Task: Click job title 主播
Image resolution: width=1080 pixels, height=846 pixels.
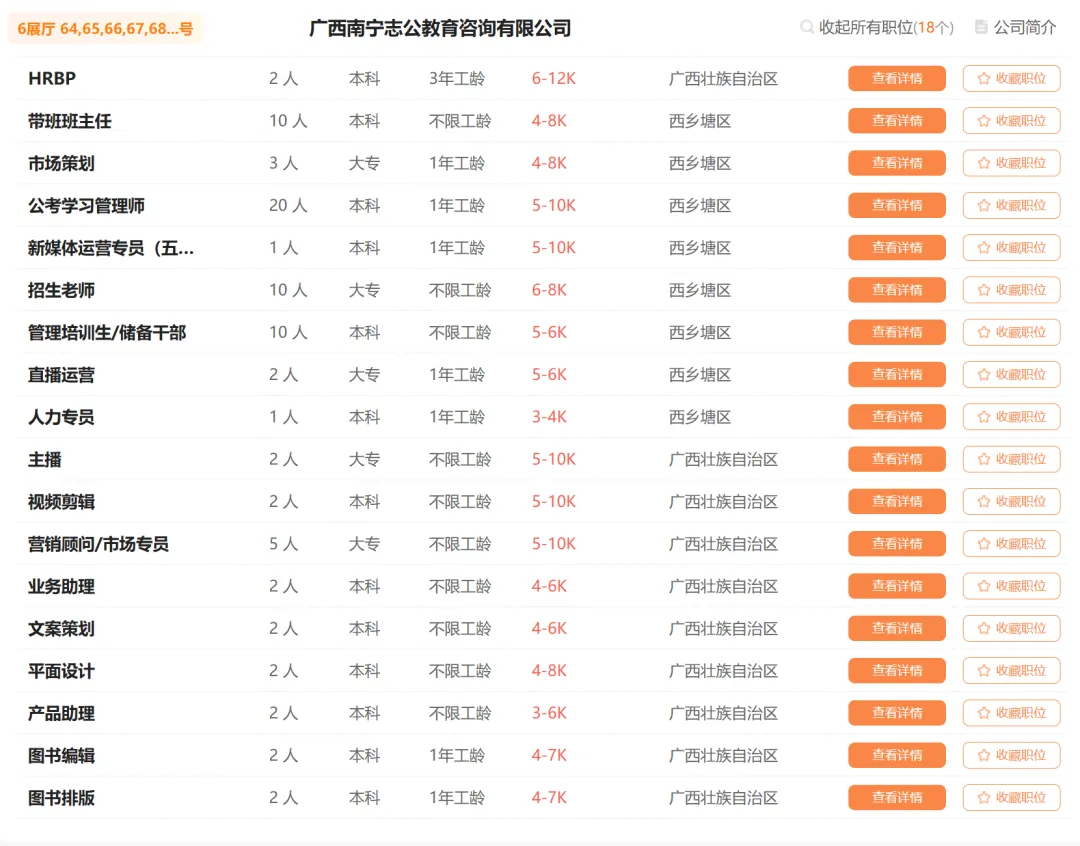Action: [45, 460]
